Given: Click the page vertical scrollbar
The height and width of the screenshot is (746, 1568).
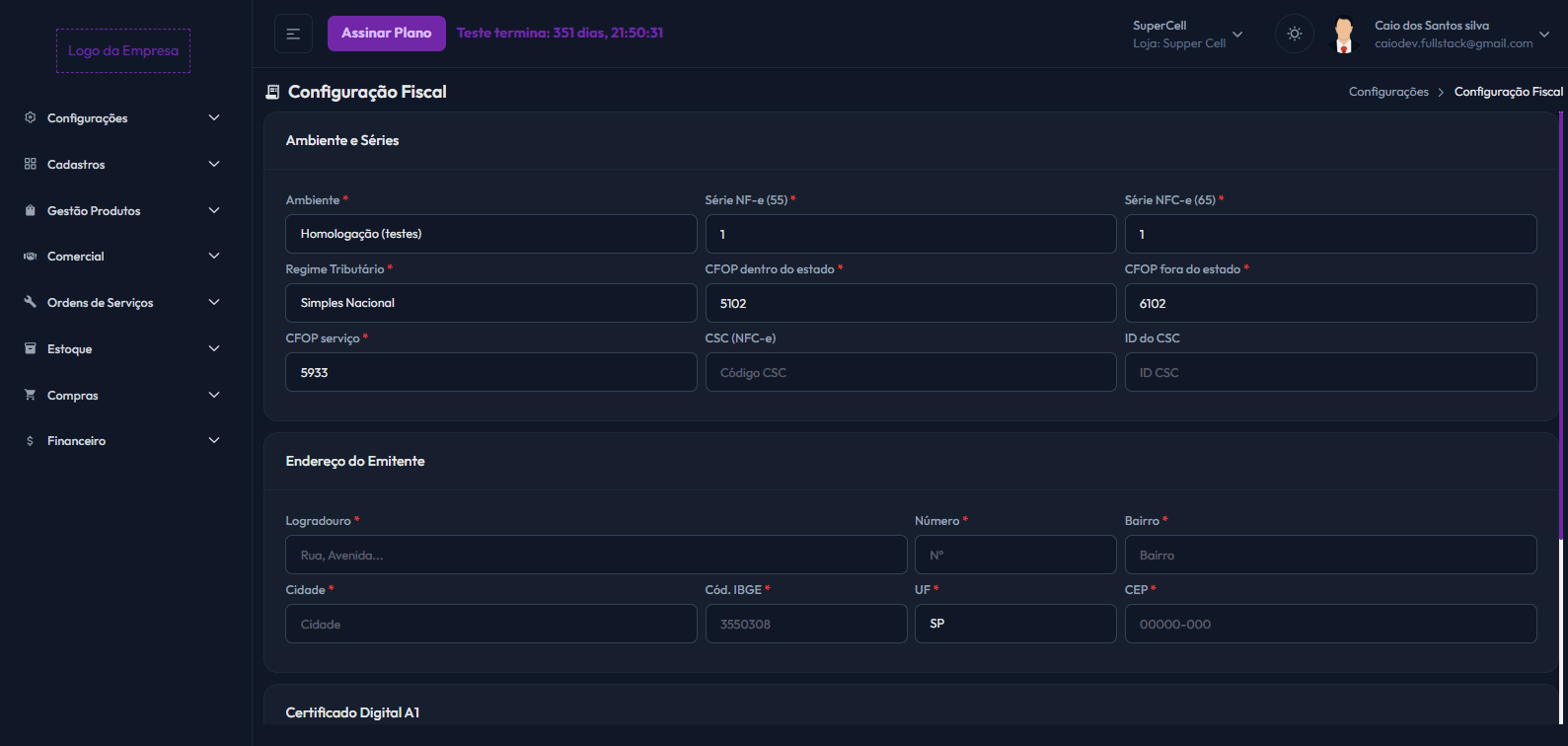Looking at the screenshot, I should click(x=1561, y=326).
